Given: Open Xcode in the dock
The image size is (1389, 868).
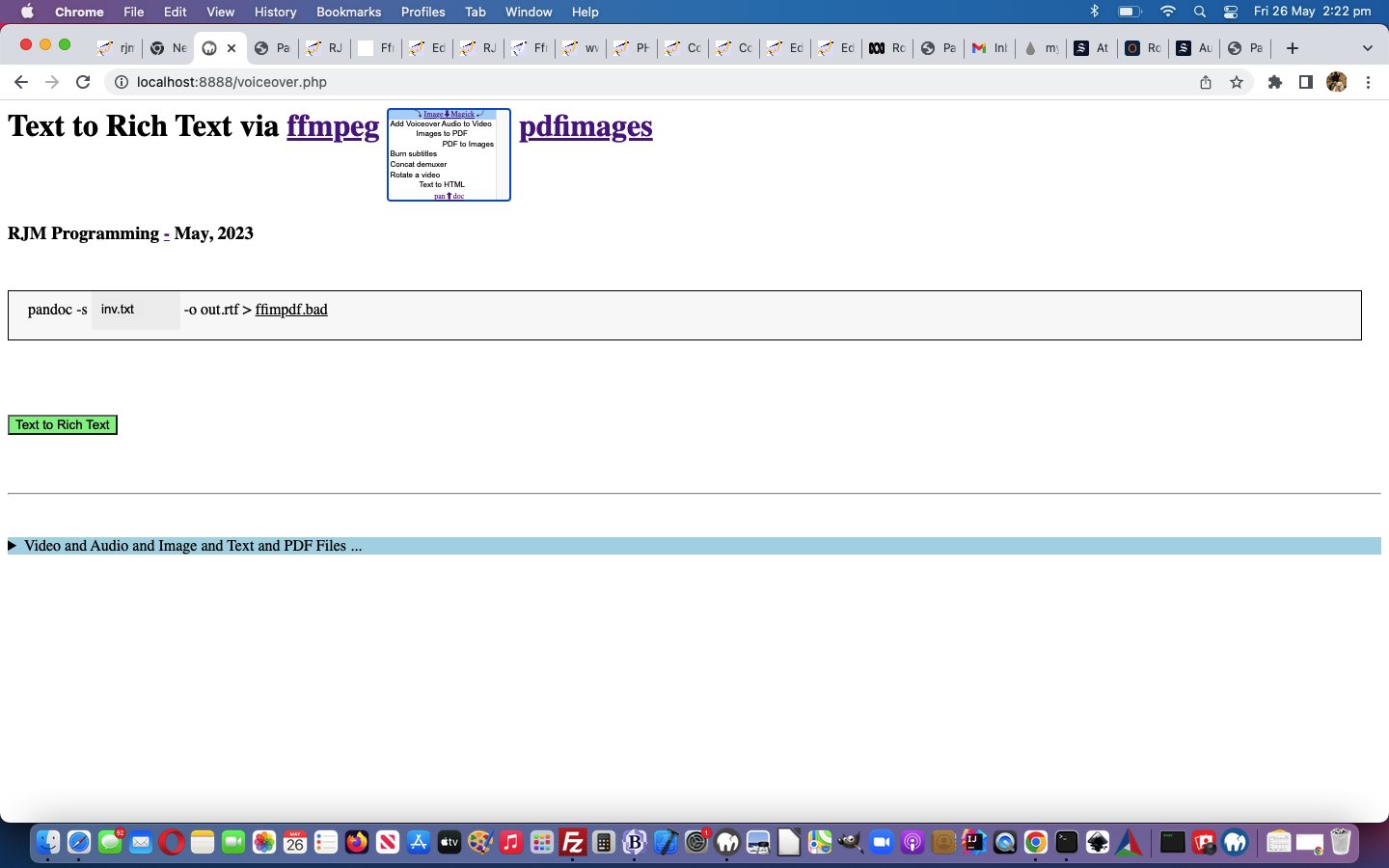Looking at the screenshot, I should (x=666, y=843).
